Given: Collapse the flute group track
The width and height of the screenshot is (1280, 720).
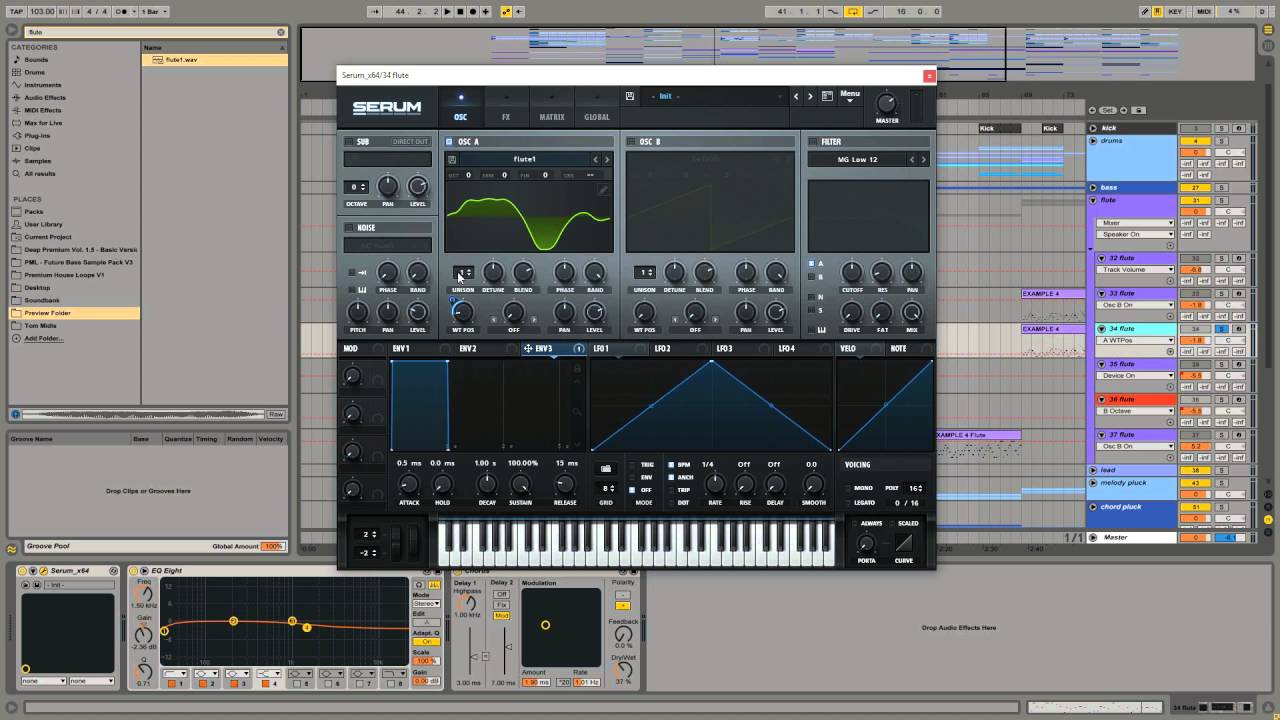Looking at the screenshot, I should (x=1093, y=200).
